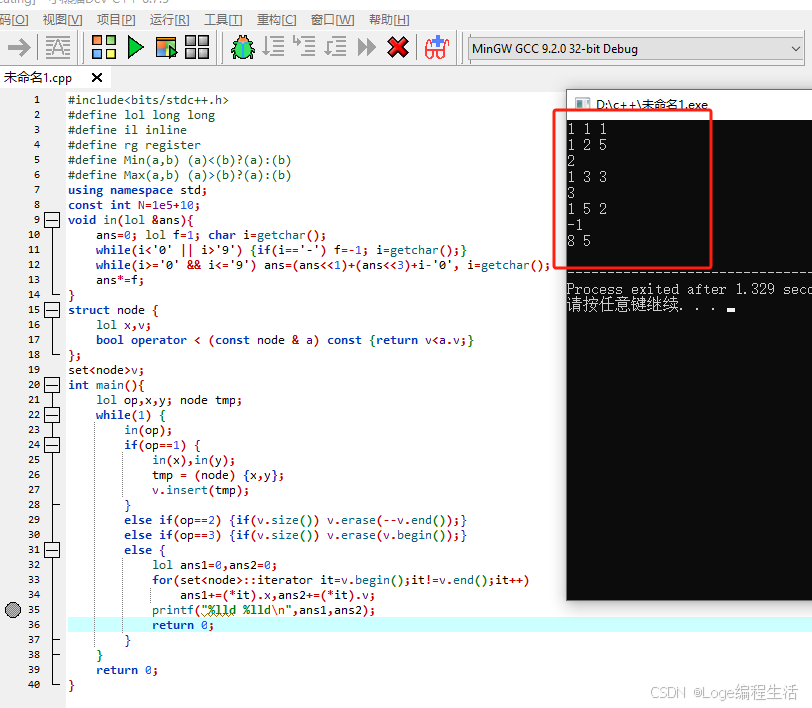Click the '#define lol long long' line
Viewport: 812px width, 708px height.
coord(141,115)
